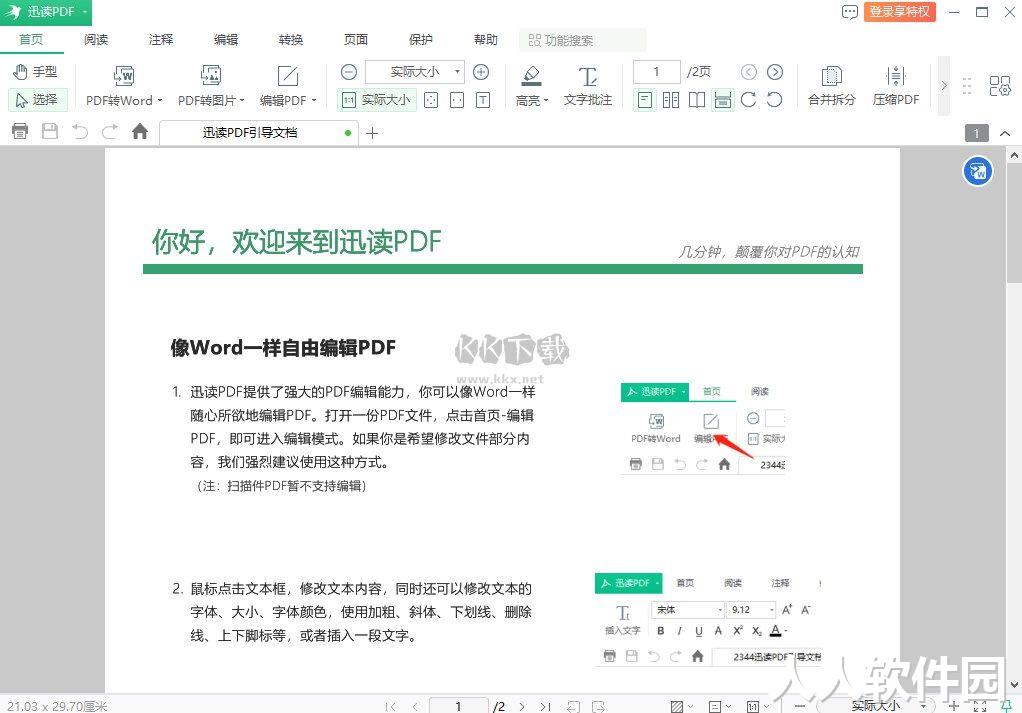Switch to the 编辑 ribbon tab

(226, 40)
